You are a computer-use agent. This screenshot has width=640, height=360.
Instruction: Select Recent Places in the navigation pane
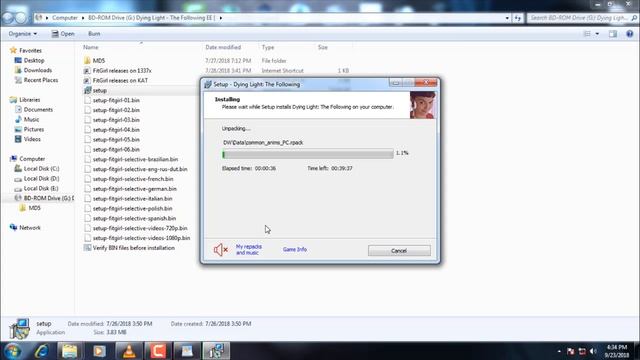[x=40, y=80]
